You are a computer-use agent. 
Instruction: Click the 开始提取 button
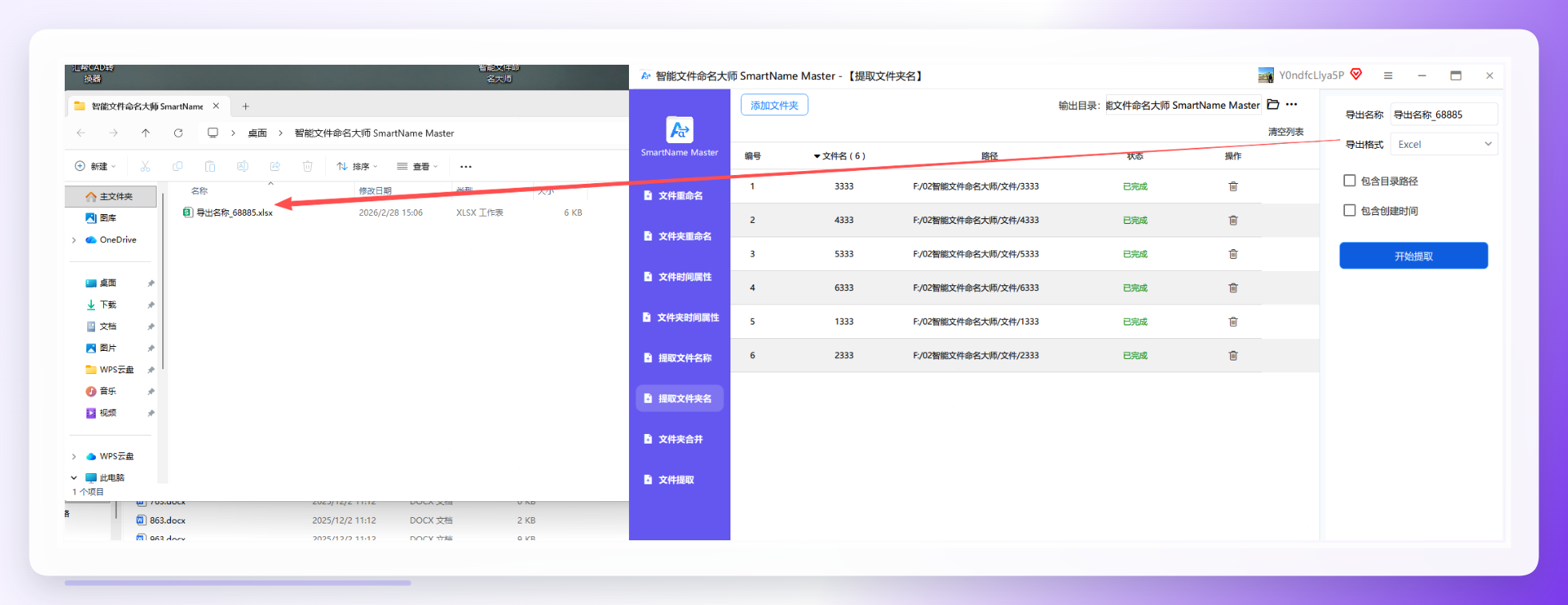[1414, 256]
